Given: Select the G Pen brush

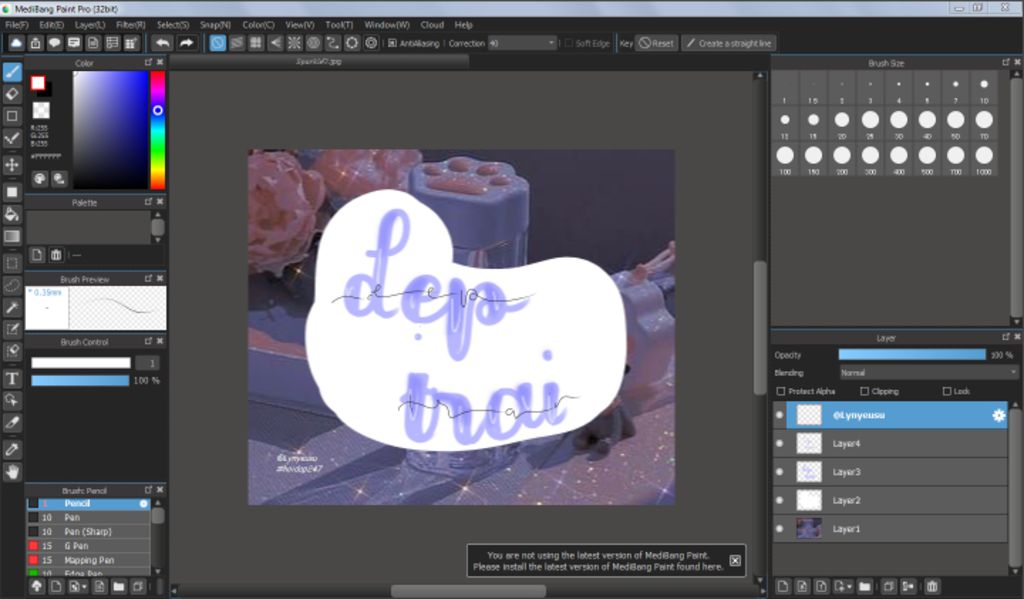Looking at the screenshot, I should click(x=88, y=546).
